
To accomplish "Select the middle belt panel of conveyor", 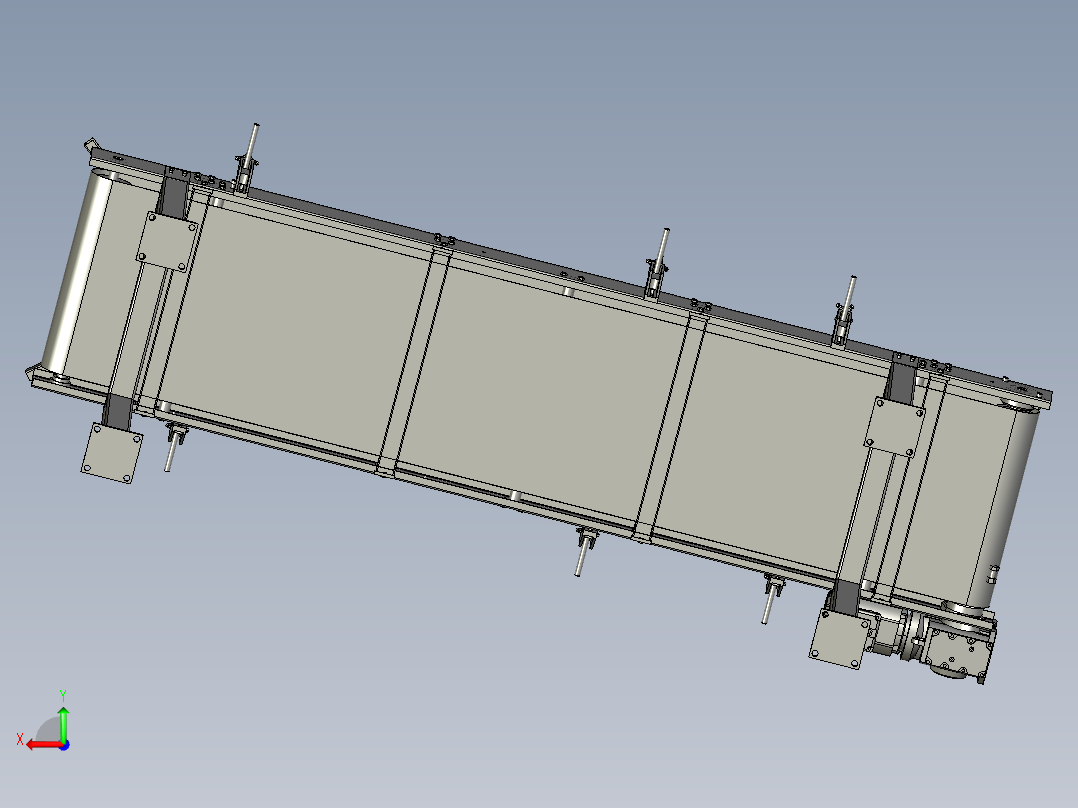I will [x=543, y=391].
